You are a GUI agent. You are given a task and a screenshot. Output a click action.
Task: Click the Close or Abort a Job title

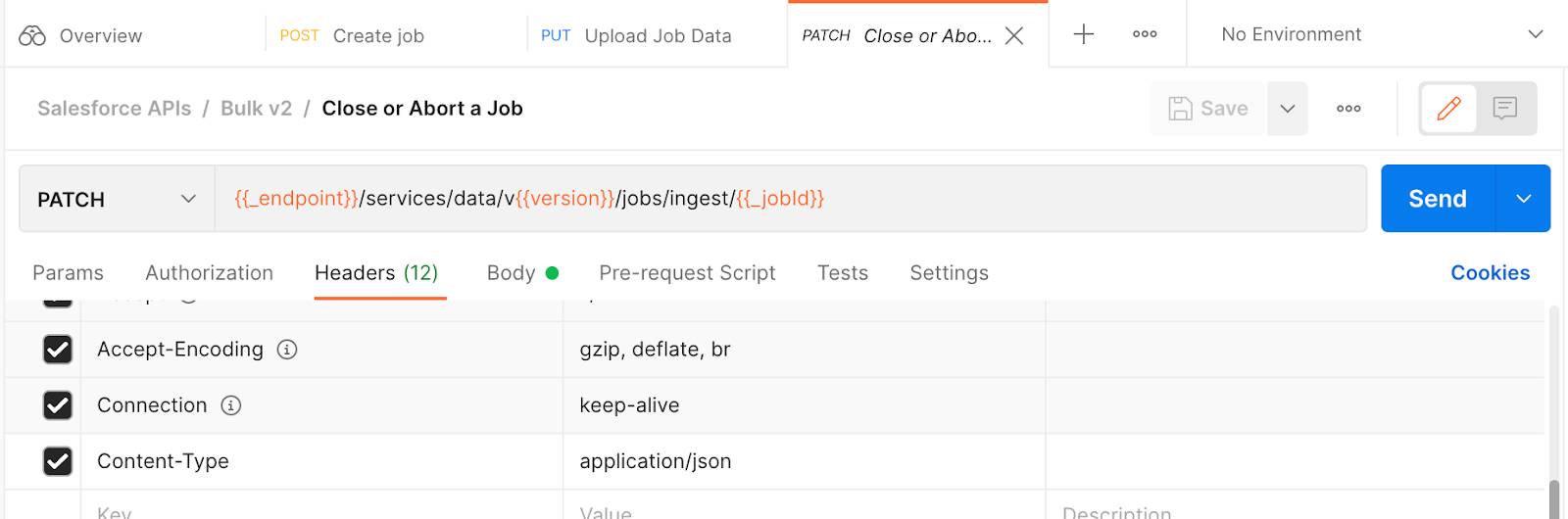422,109
